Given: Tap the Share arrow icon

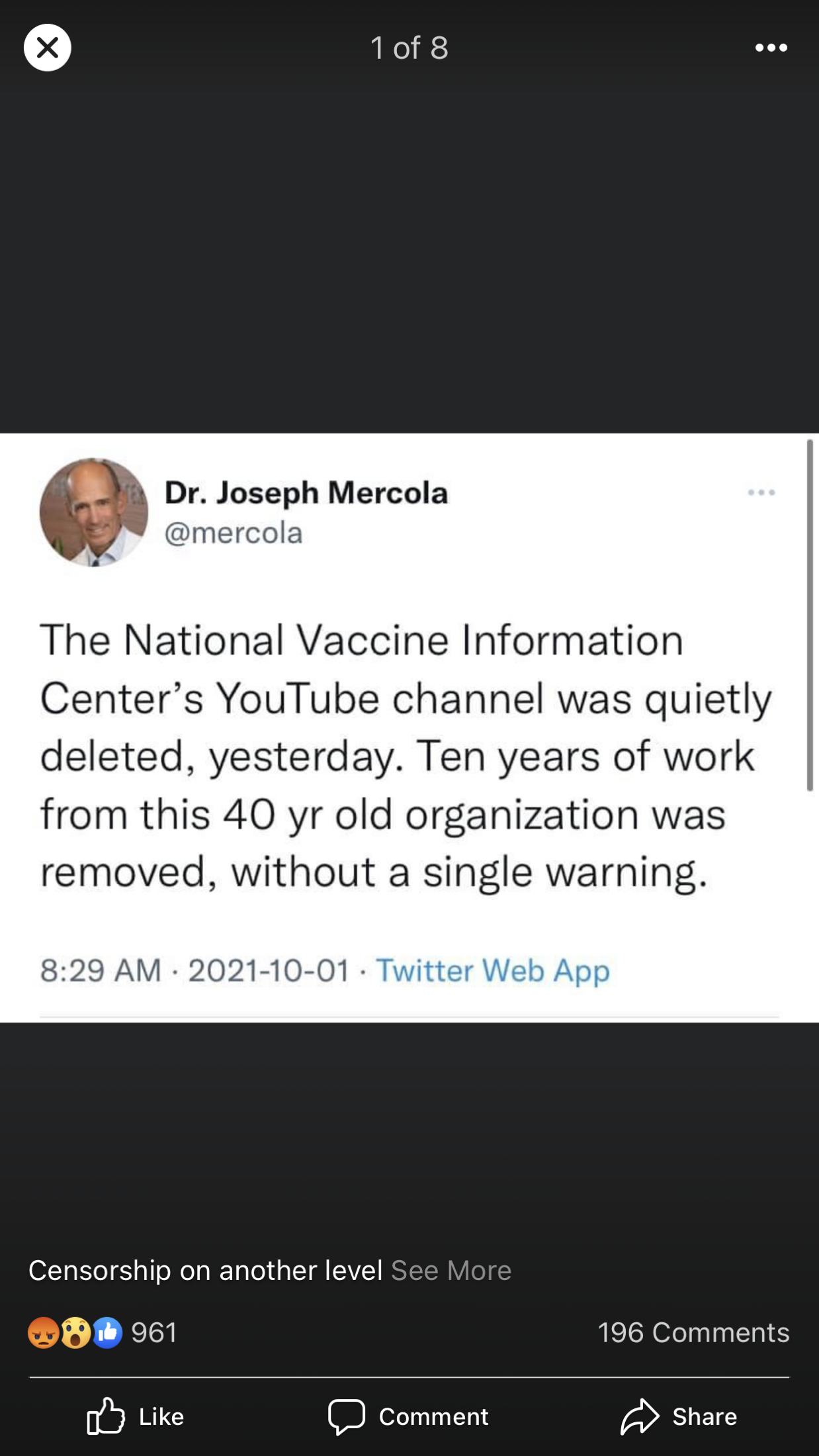Looking at the screenshot, I should pos(640,1416).
